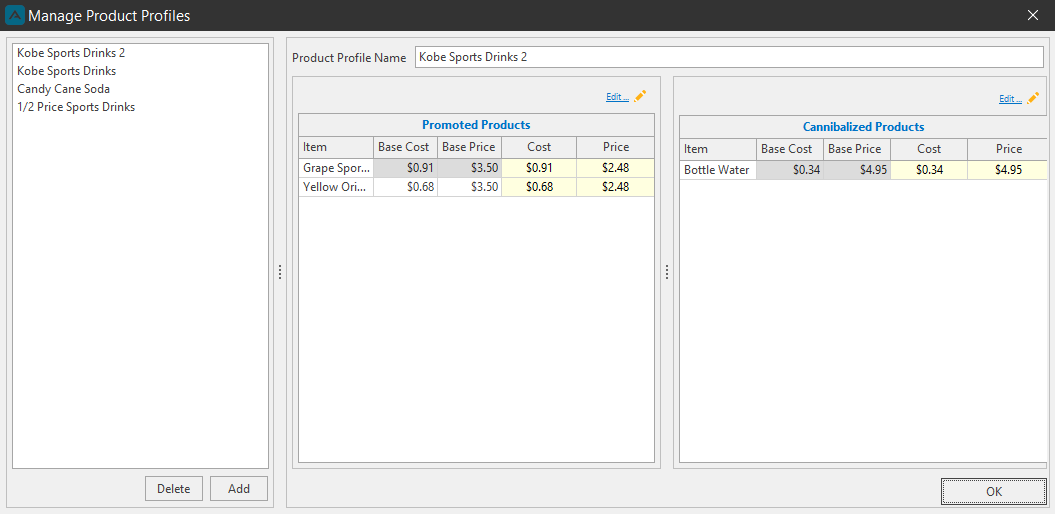Click Bottle Water yellow cost $0.34 cell

(x=929, y=170)
